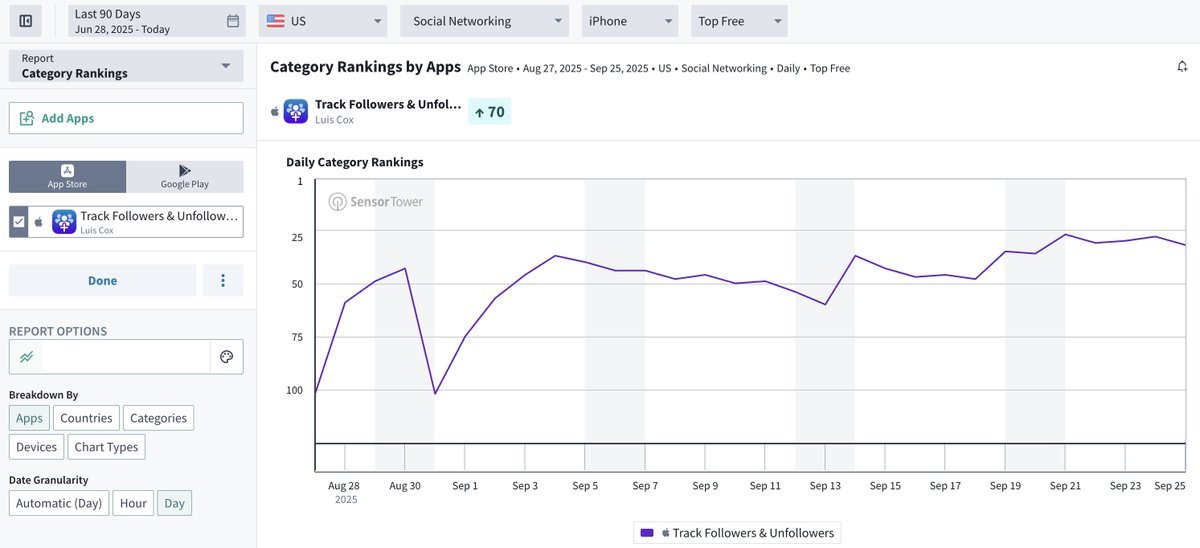Select the Countries breakdown button
This screenshot has height=548, width=1200.
pyautogui.click(x=86, y=418)
